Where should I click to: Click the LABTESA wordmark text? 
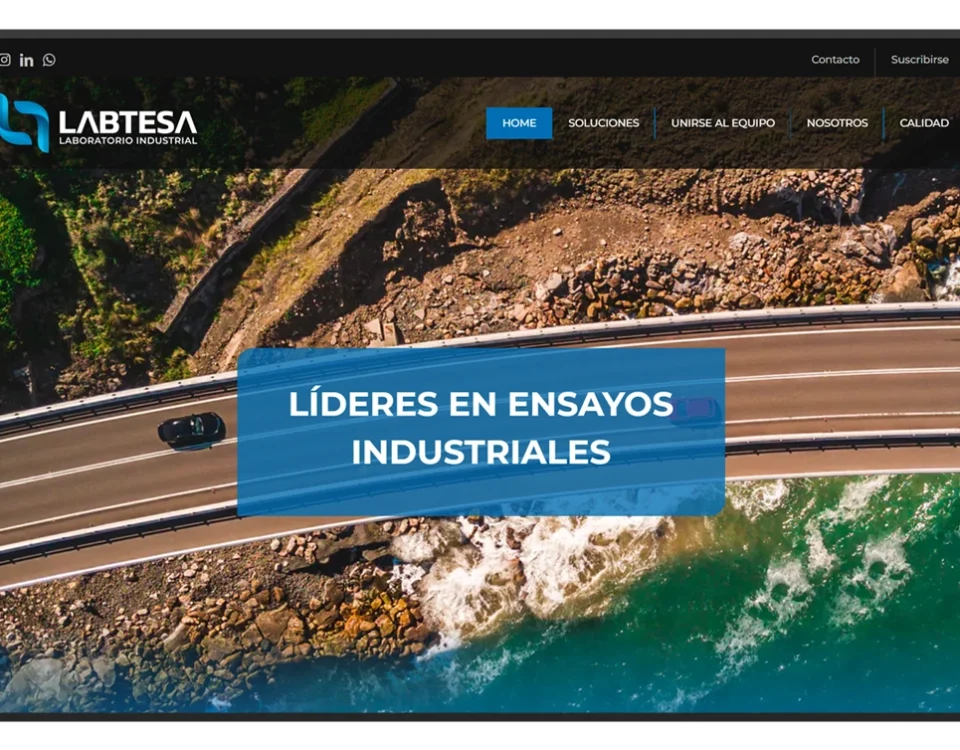[x=130, y=120]
